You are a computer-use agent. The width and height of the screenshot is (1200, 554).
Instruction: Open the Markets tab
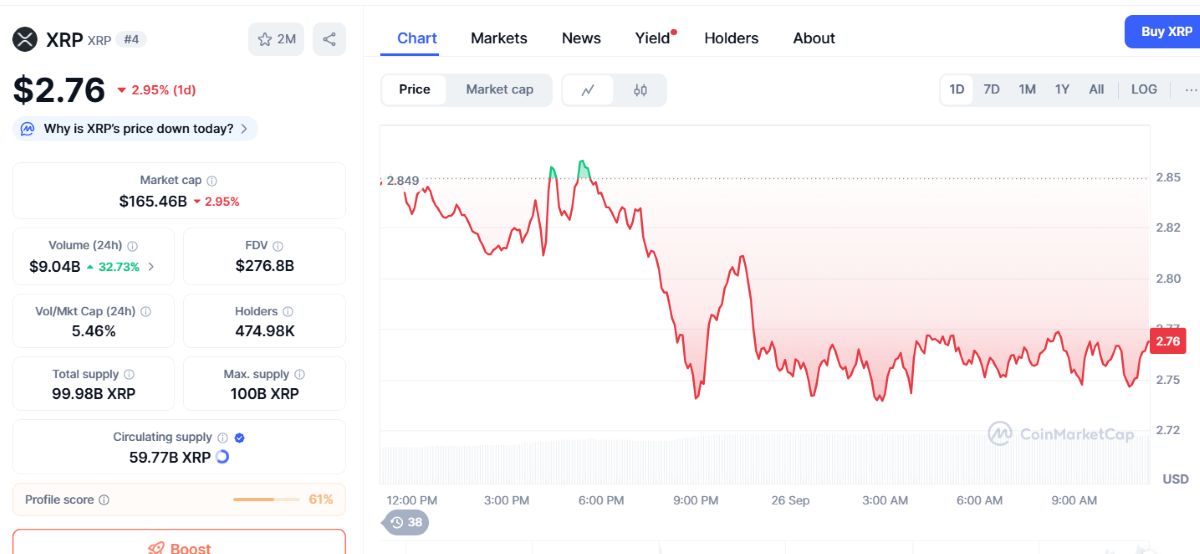[499, 38]
